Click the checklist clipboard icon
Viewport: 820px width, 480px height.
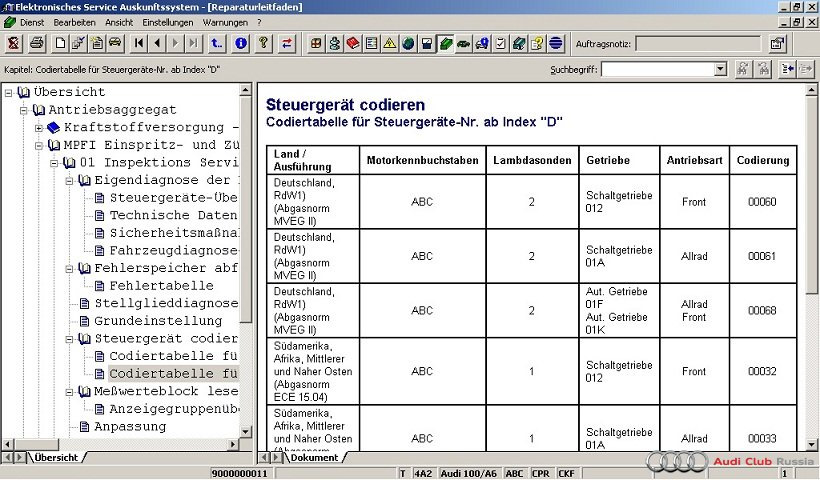(x=500, y=43)
